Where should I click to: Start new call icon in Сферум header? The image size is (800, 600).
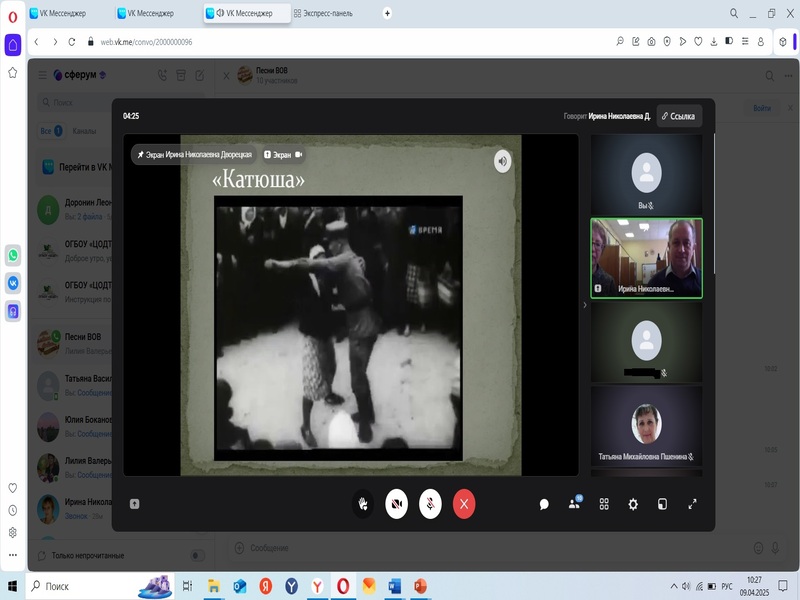[162, 76]
